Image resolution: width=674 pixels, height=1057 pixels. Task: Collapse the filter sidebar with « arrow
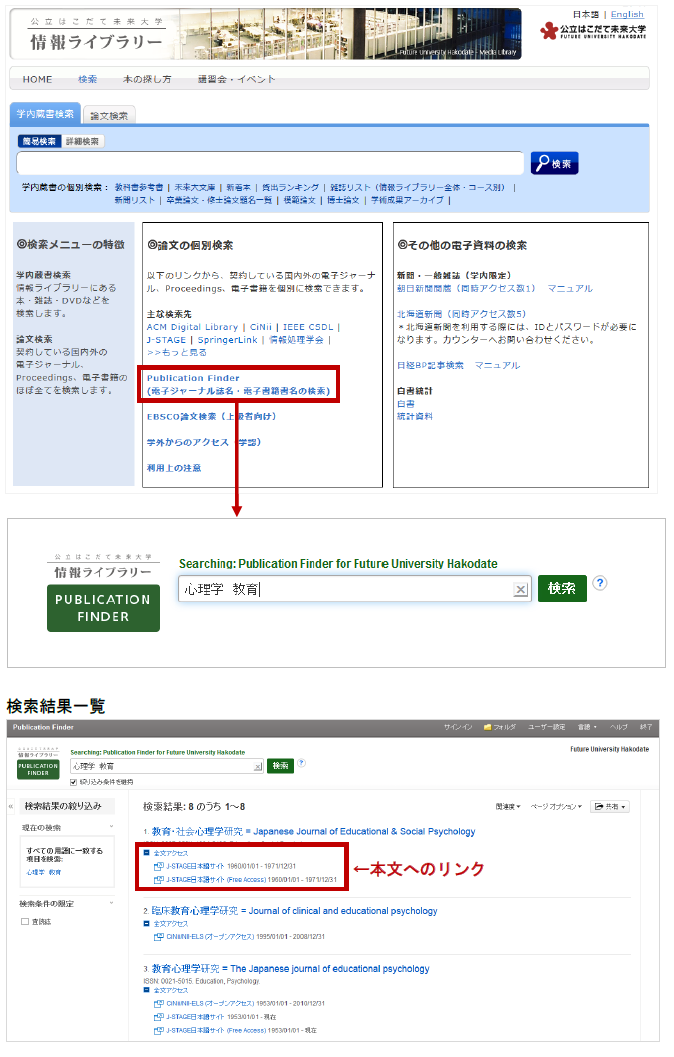(11, 806)
